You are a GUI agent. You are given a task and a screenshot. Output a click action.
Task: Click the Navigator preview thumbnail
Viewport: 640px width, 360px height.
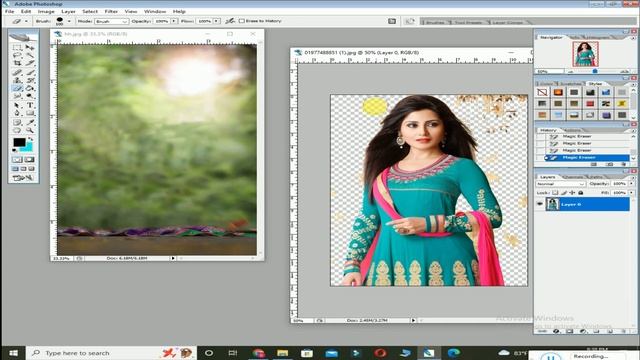585,54
